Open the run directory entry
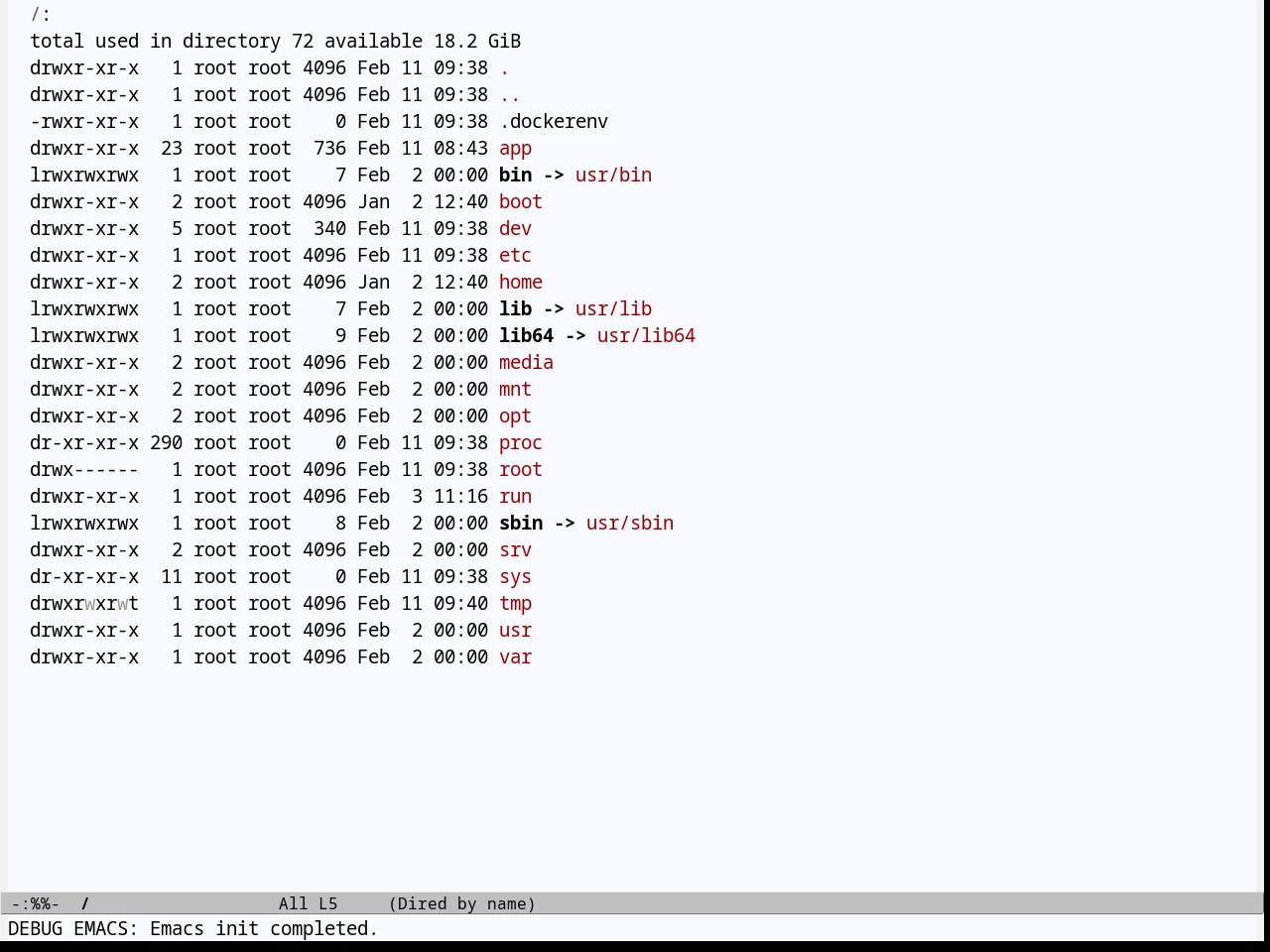This screenshot has width=1270, height=952. click(515, 497)
